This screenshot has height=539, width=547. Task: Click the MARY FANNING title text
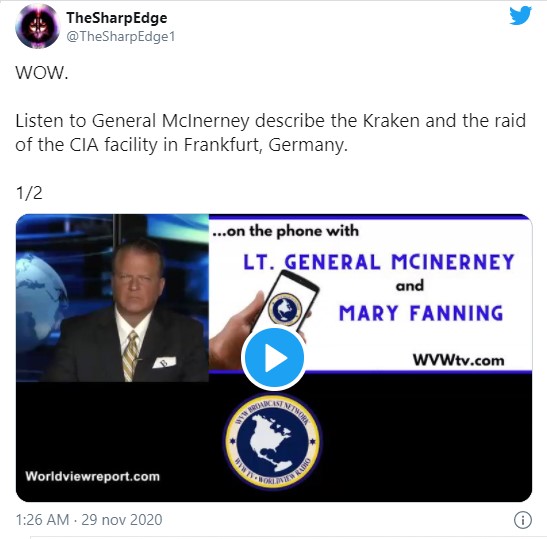point(421,313)
